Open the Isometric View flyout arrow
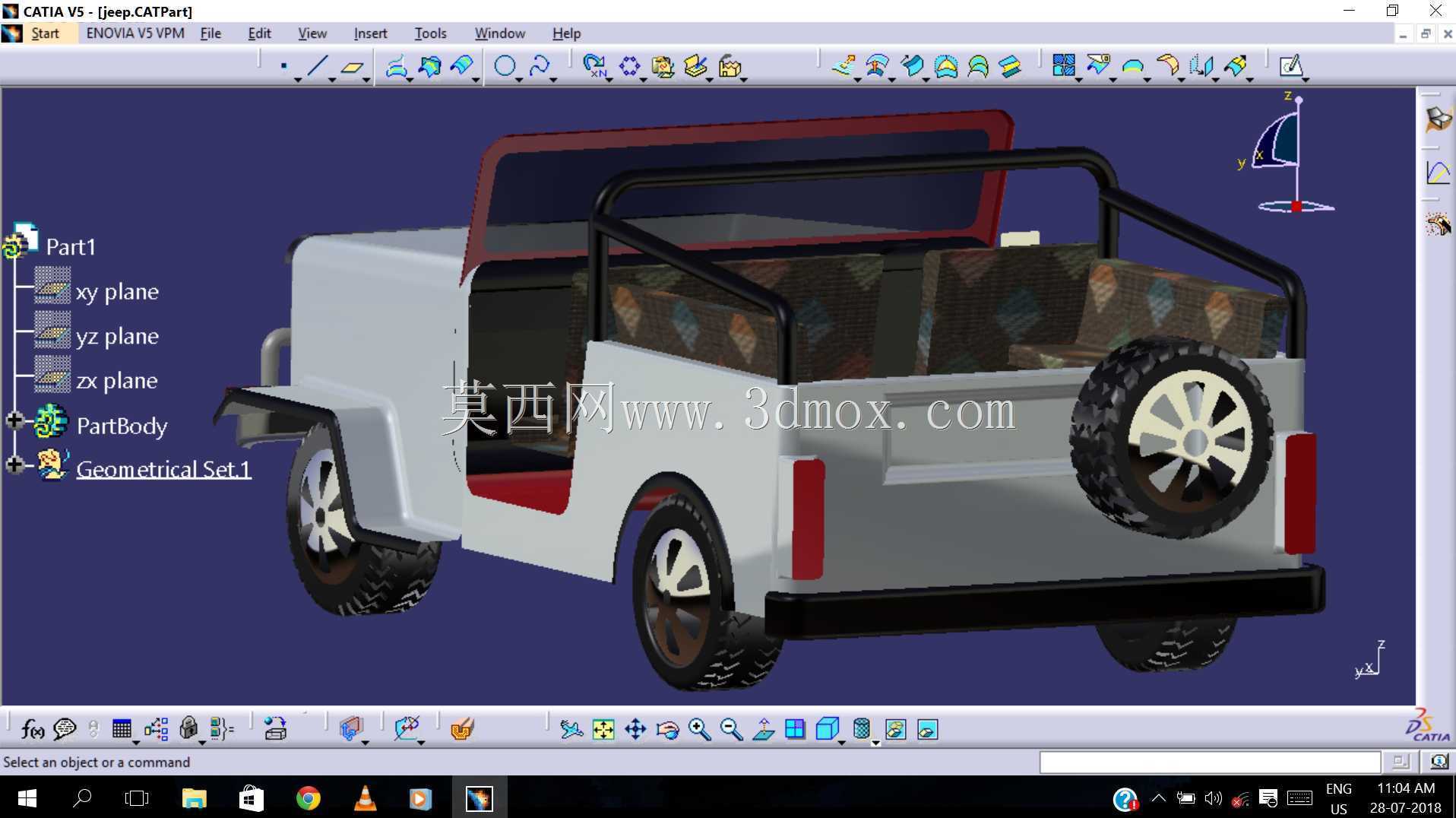The image size is (1456, 818). tap(841, 742)
